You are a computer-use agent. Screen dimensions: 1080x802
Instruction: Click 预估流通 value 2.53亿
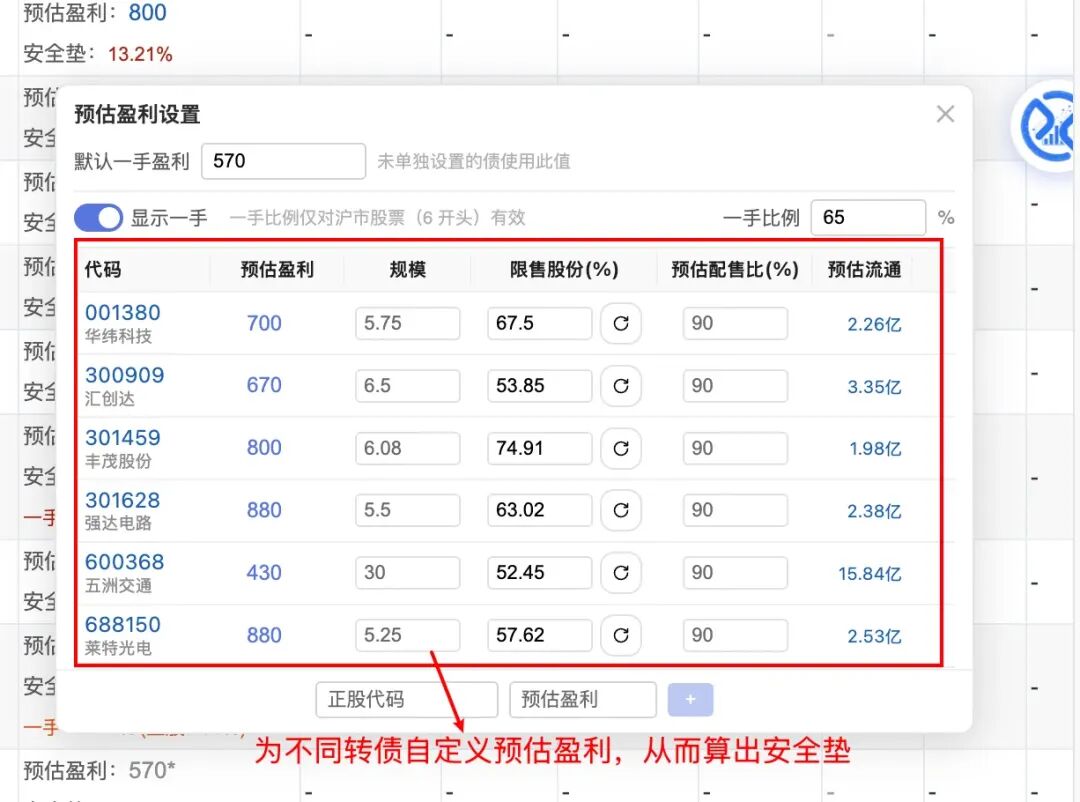(874, 636)
